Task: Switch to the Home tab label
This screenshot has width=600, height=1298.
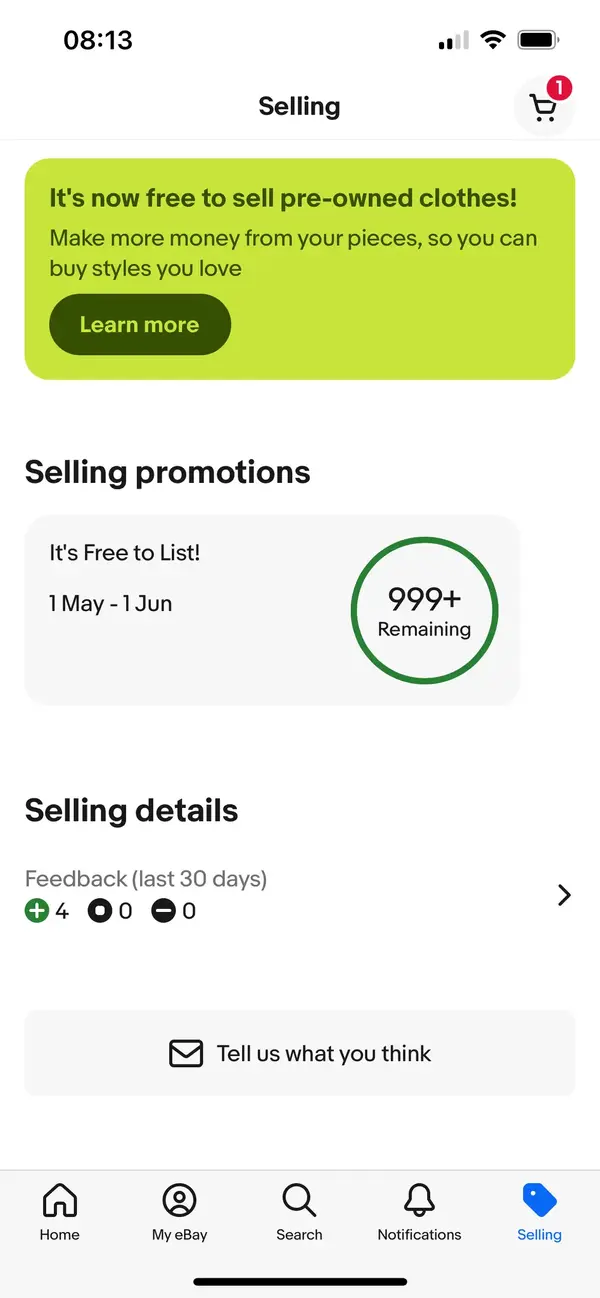Action: [x=60, y=1235]
